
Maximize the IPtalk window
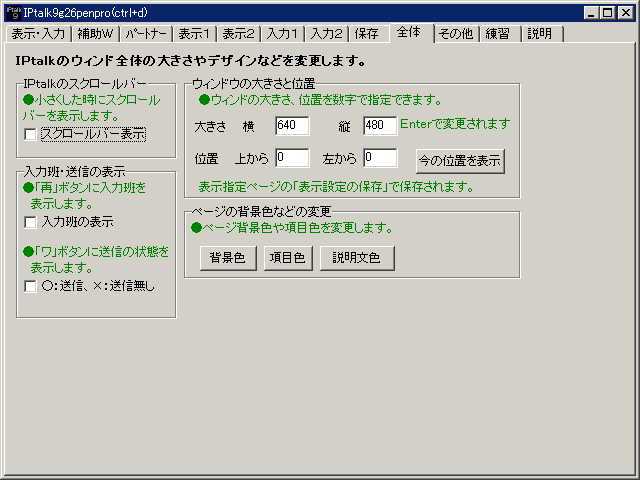(x=607, y=13)
